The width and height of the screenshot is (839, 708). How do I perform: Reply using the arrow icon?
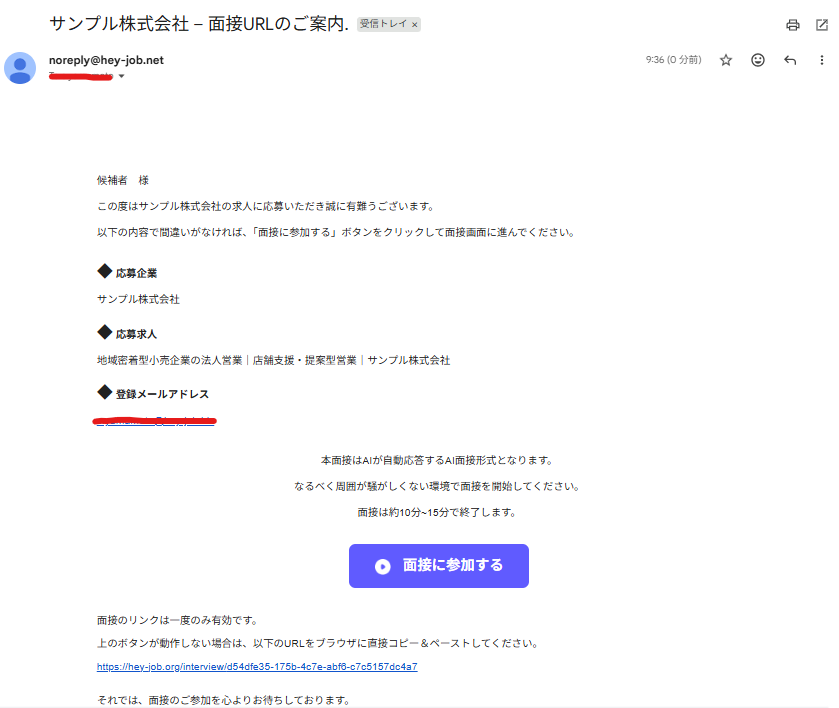coord(790,60)
